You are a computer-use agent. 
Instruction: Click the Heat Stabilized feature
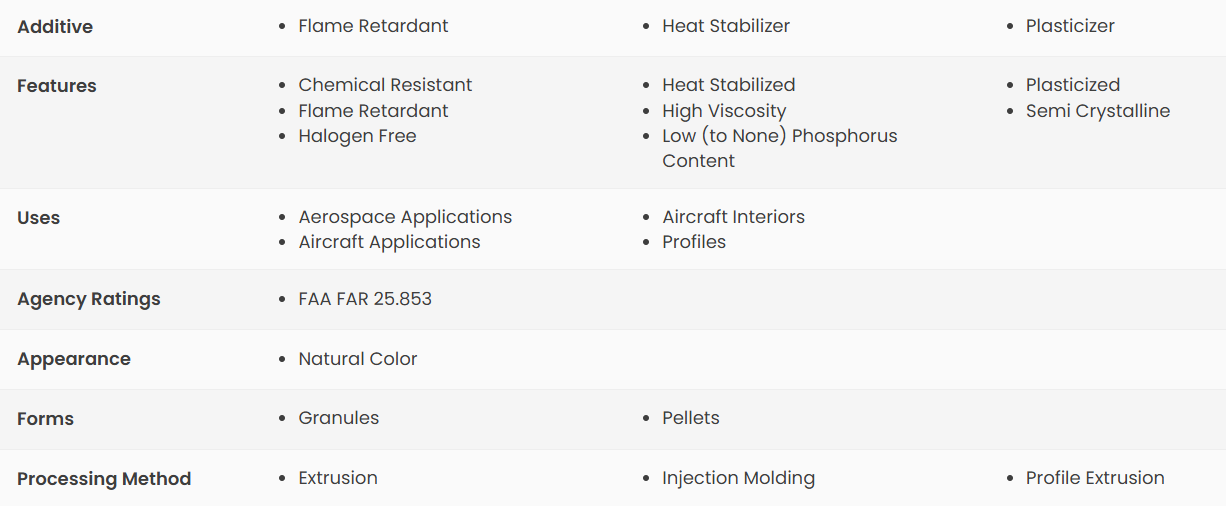pyautogui.click(x=729, y=85)
